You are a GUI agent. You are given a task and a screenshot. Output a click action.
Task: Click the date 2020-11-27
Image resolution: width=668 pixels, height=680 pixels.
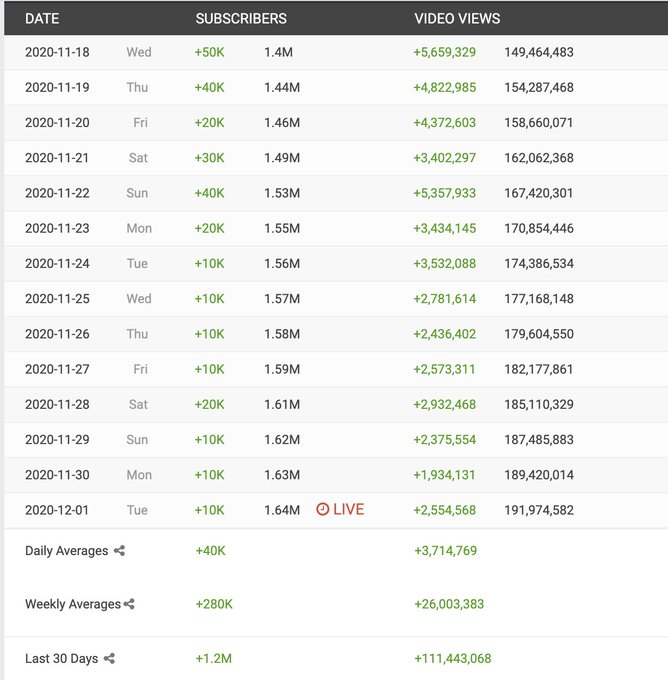[x=57, y=369]
